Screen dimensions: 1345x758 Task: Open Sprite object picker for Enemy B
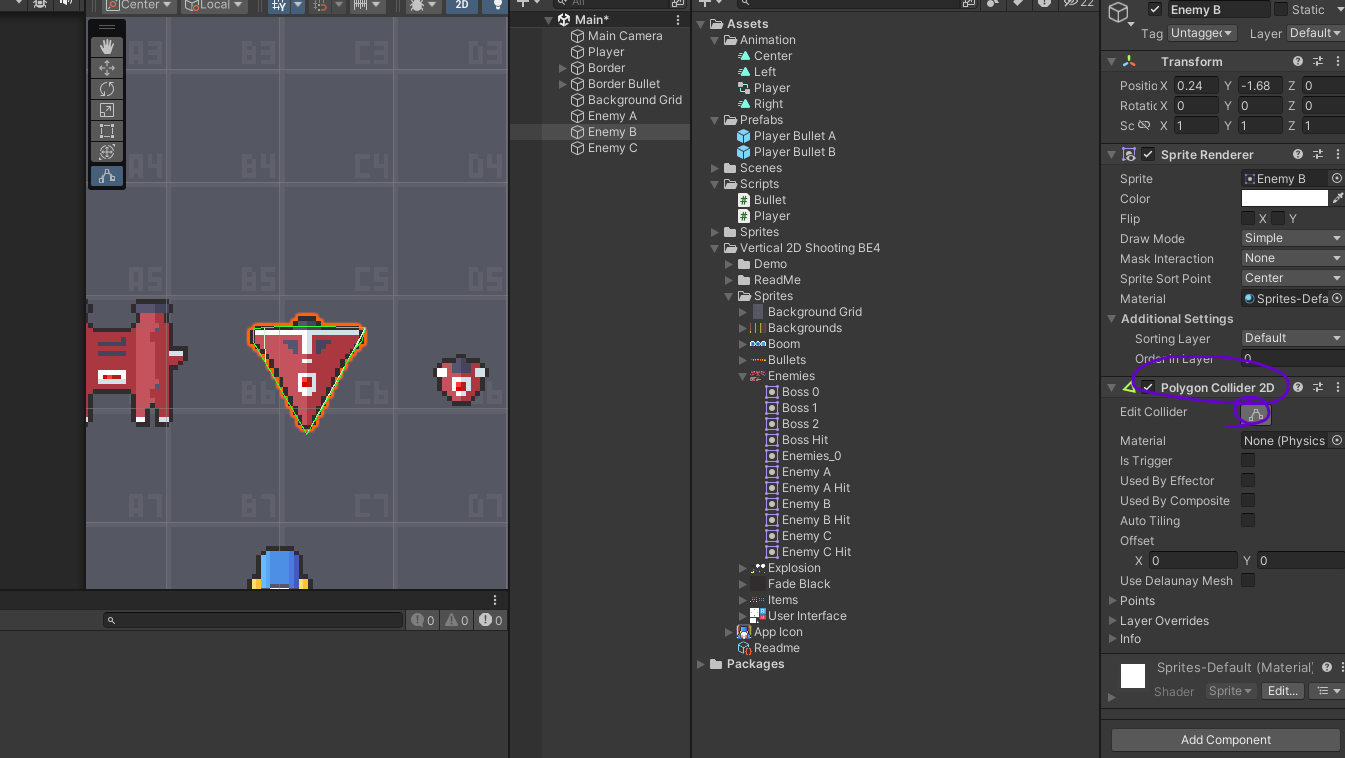point(1337,179)
